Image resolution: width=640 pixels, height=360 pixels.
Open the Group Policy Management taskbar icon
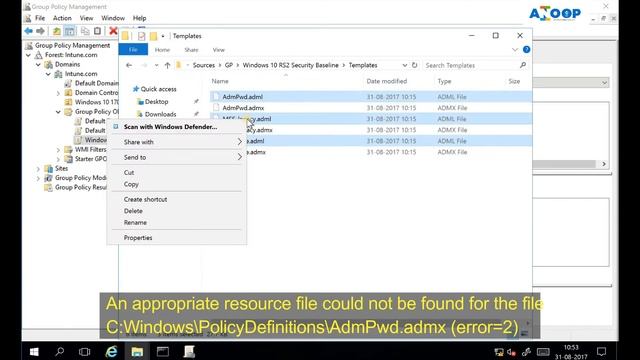(189, 351)
